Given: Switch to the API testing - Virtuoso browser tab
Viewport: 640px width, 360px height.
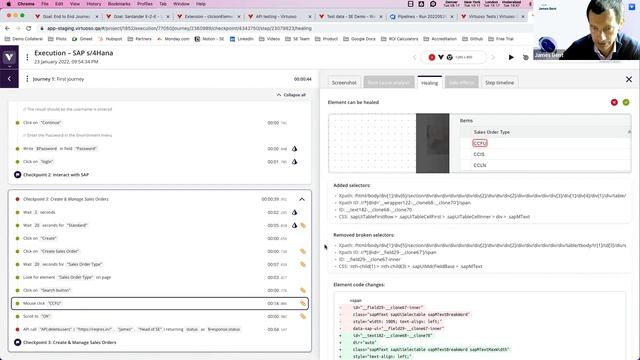Looking at the screenshot, I should [x=279, y=16].
